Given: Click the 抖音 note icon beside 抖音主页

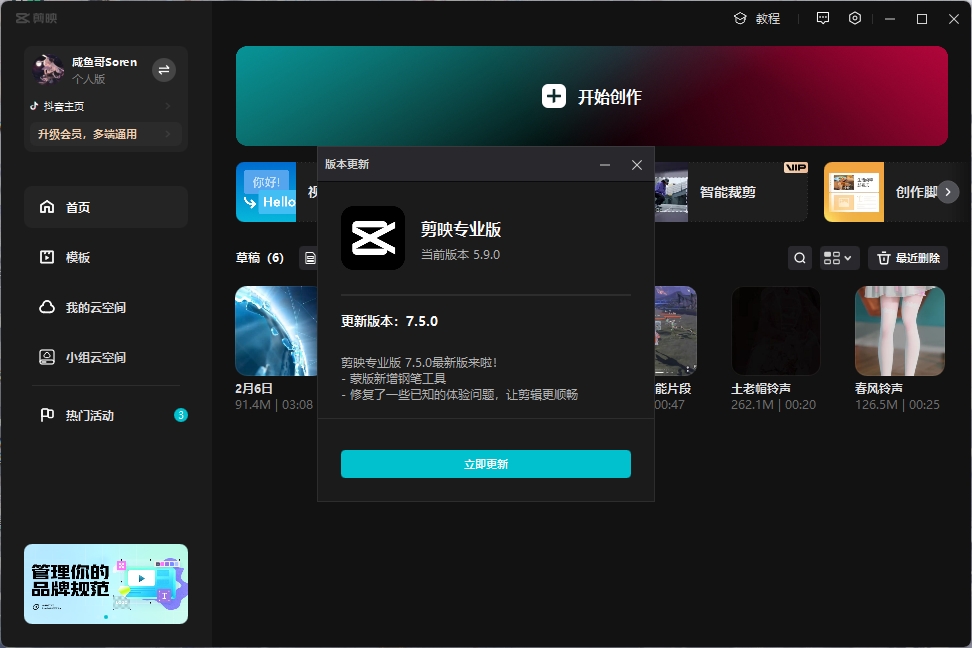Looking at the screenshot, I should (x=35, y=106).
